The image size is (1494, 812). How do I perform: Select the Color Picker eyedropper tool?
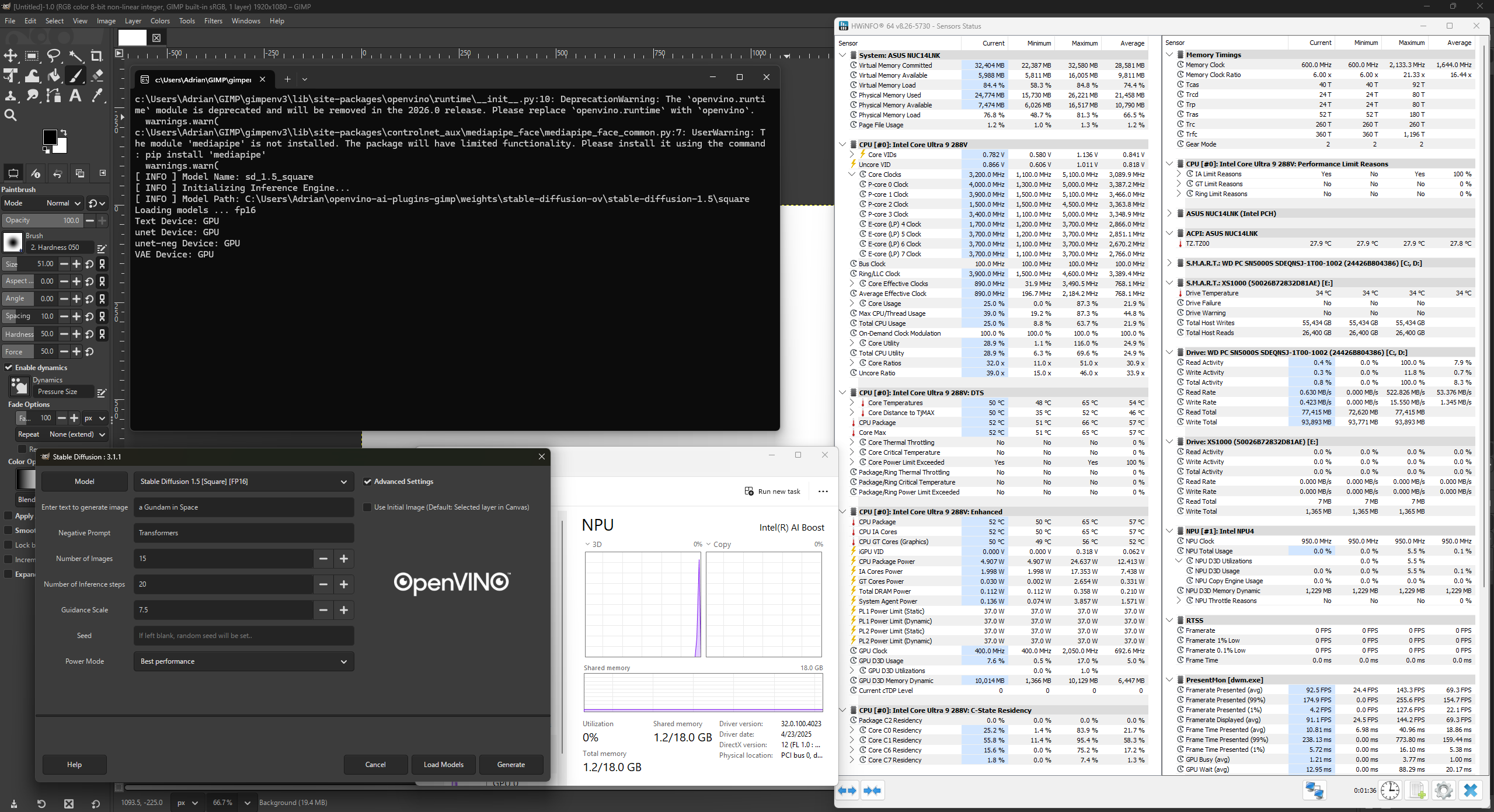click(97, 96)
